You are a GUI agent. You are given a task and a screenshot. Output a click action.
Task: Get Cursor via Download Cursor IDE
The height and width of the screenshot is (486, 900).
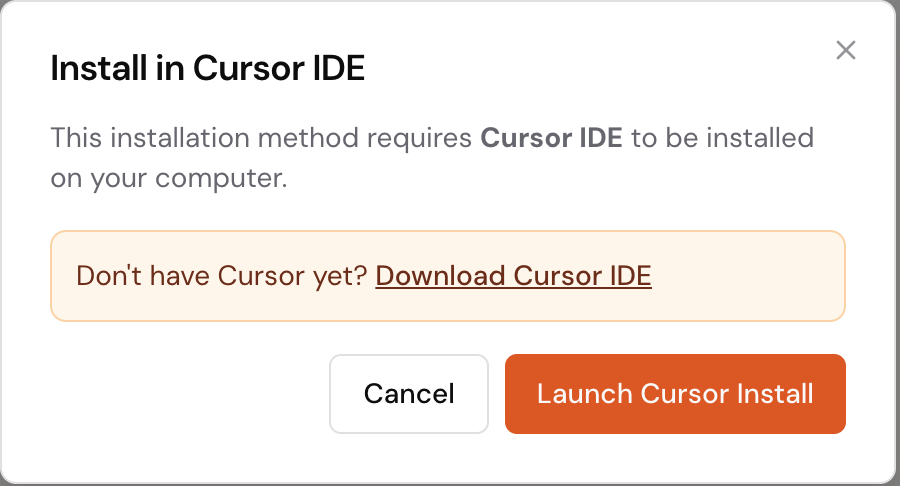(513, 276)
